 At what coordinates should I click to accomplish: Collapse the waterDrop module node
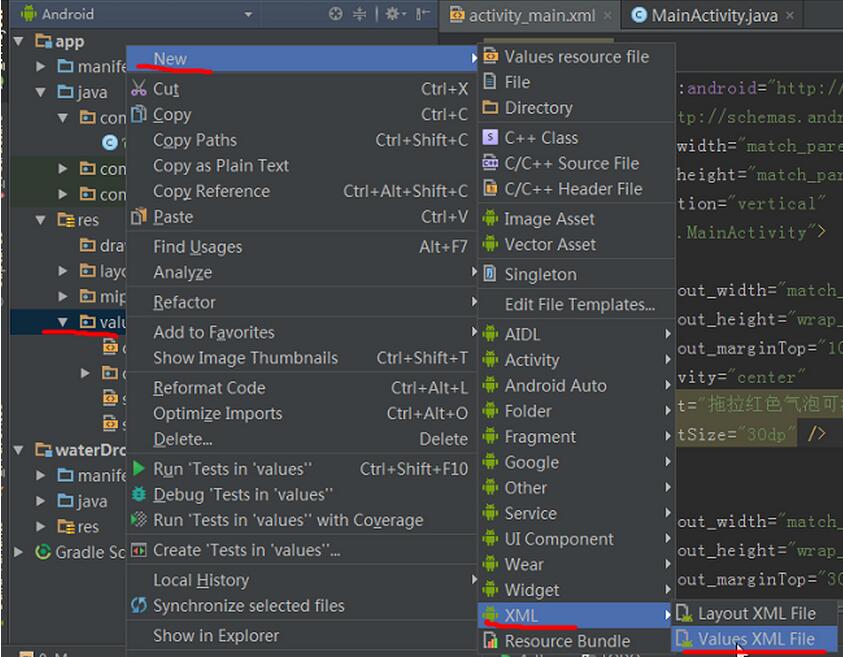click(18, 449)
